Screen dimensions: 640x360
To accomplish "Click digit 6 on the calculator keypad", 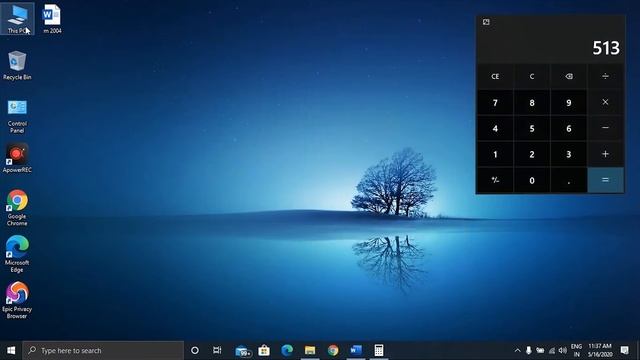I will pyautogui.click(x=569, y=128).
